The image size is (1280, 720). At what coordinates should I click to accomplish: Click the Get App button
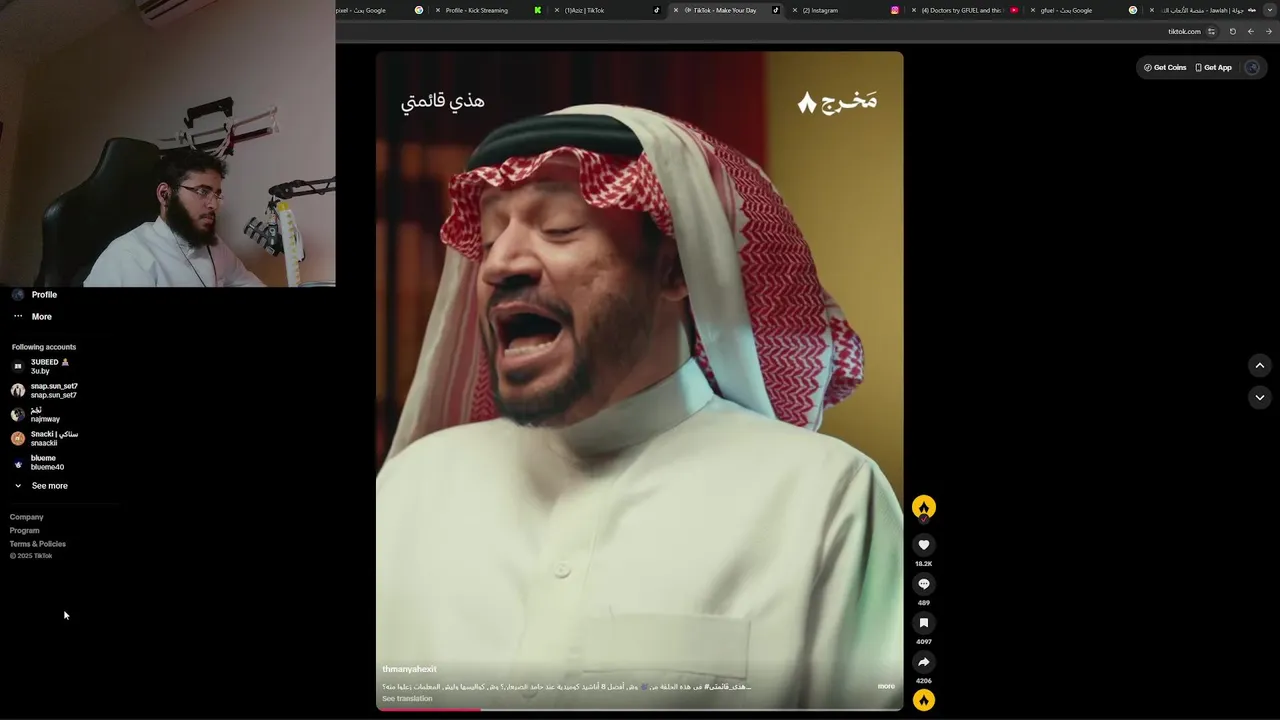coord(1214,67)
